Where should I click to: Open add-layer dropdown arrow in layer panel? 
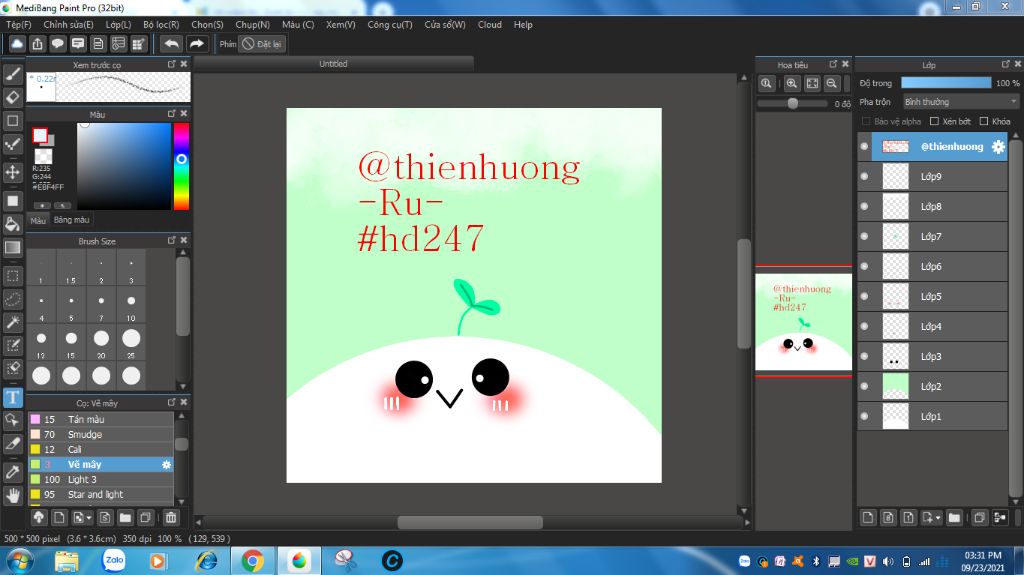[x=938, y=518]
